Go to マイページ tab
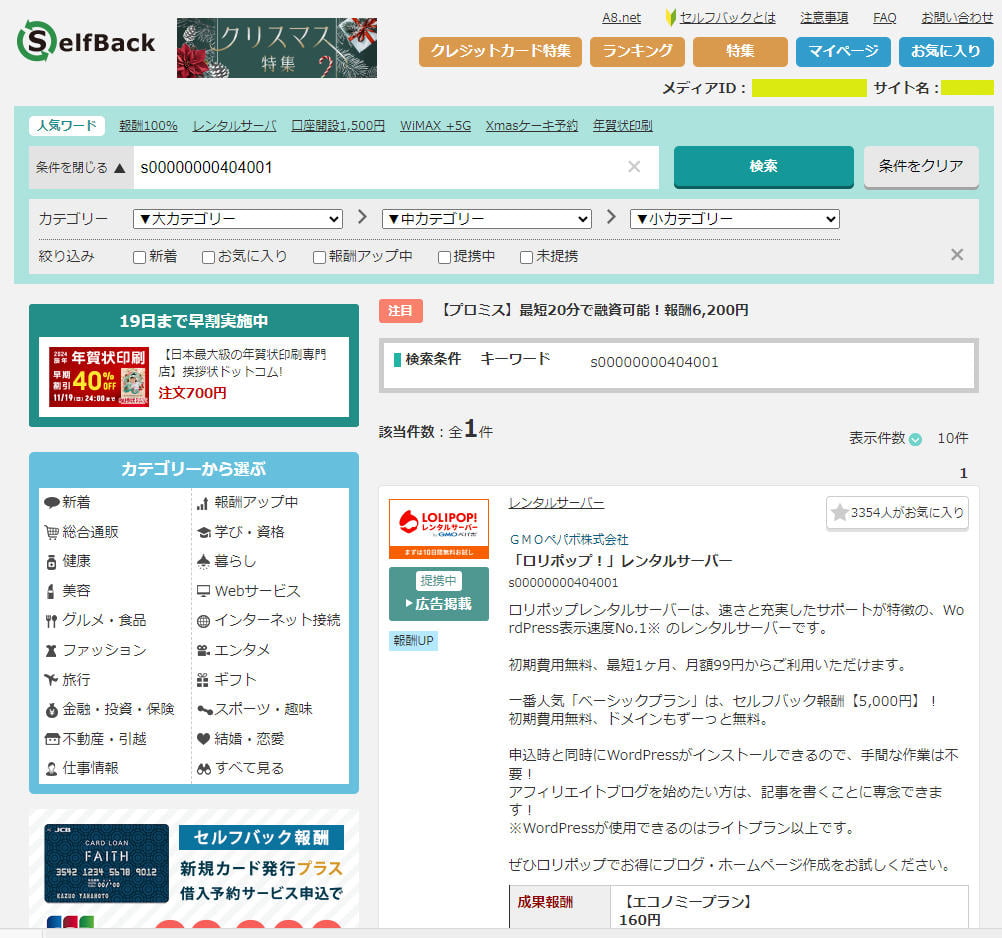Screen dimensions: 1002x938 point(842,51)
